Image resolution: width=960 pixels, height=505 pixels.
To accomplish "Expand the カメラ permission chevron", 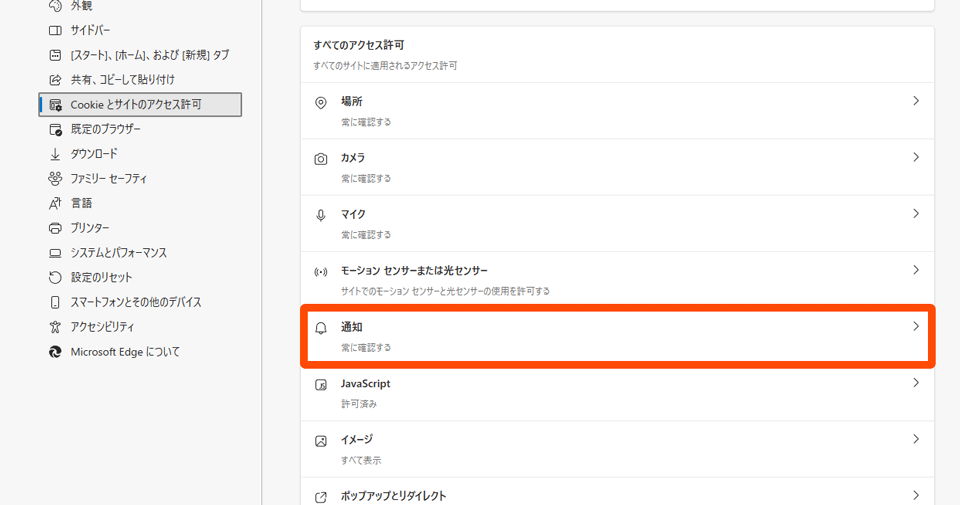I will pyautogui.click(x=915, y=158).
